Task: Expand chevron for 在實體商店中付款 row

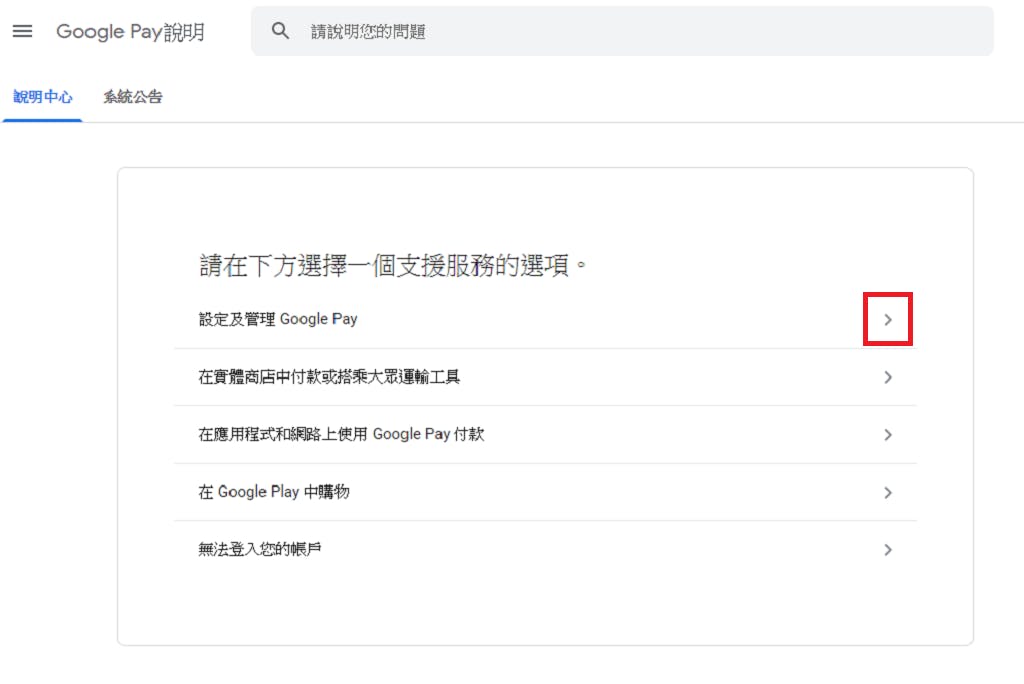Action: 888,377
